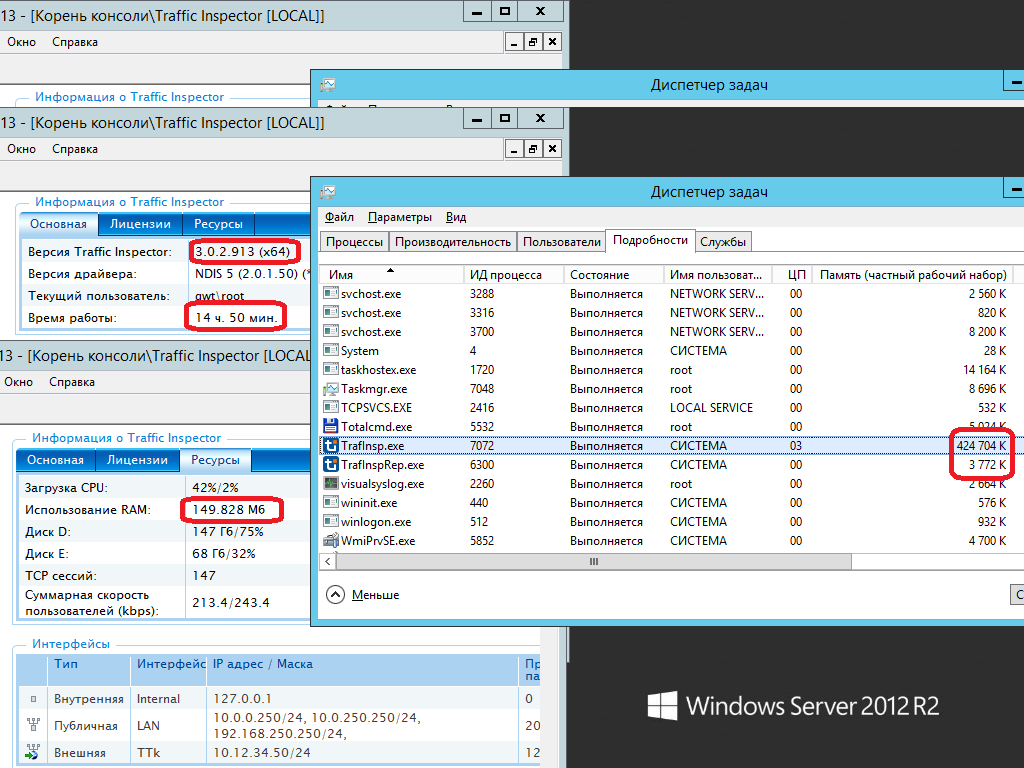Click the 424 704 K memory value
The height and width of the screenshot is (768, 1024).
(x=982, y=446)
